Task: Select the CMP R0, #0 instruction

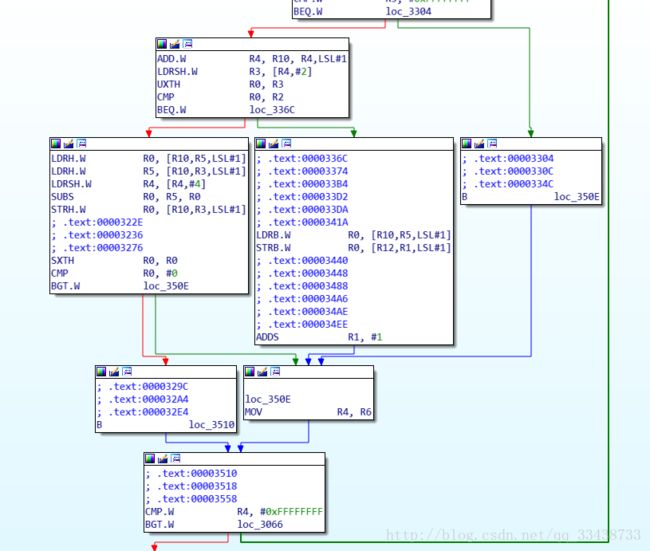Action: [114, 274]
